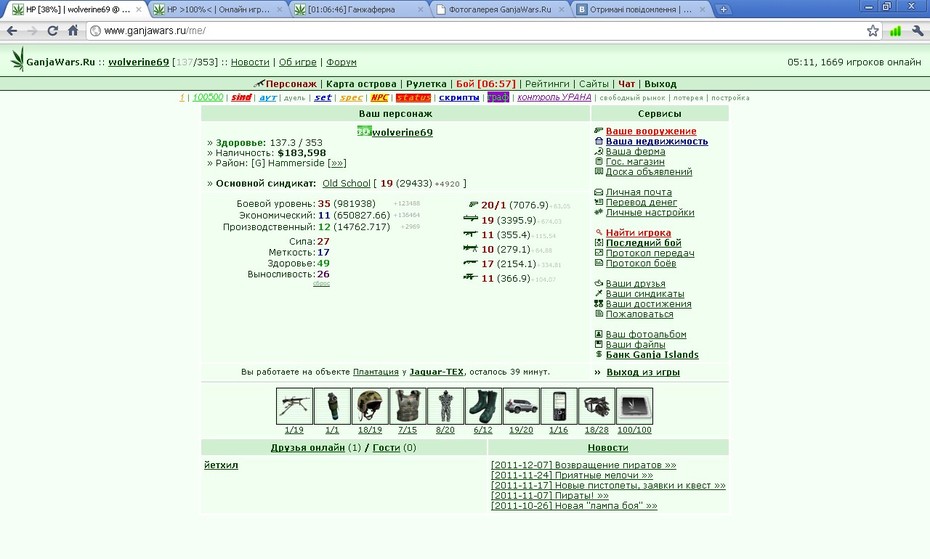Image resolution: width=930 pixels, height=559 pixels.
Task: Click the Выход из игры link
Action: pos(643,372)
